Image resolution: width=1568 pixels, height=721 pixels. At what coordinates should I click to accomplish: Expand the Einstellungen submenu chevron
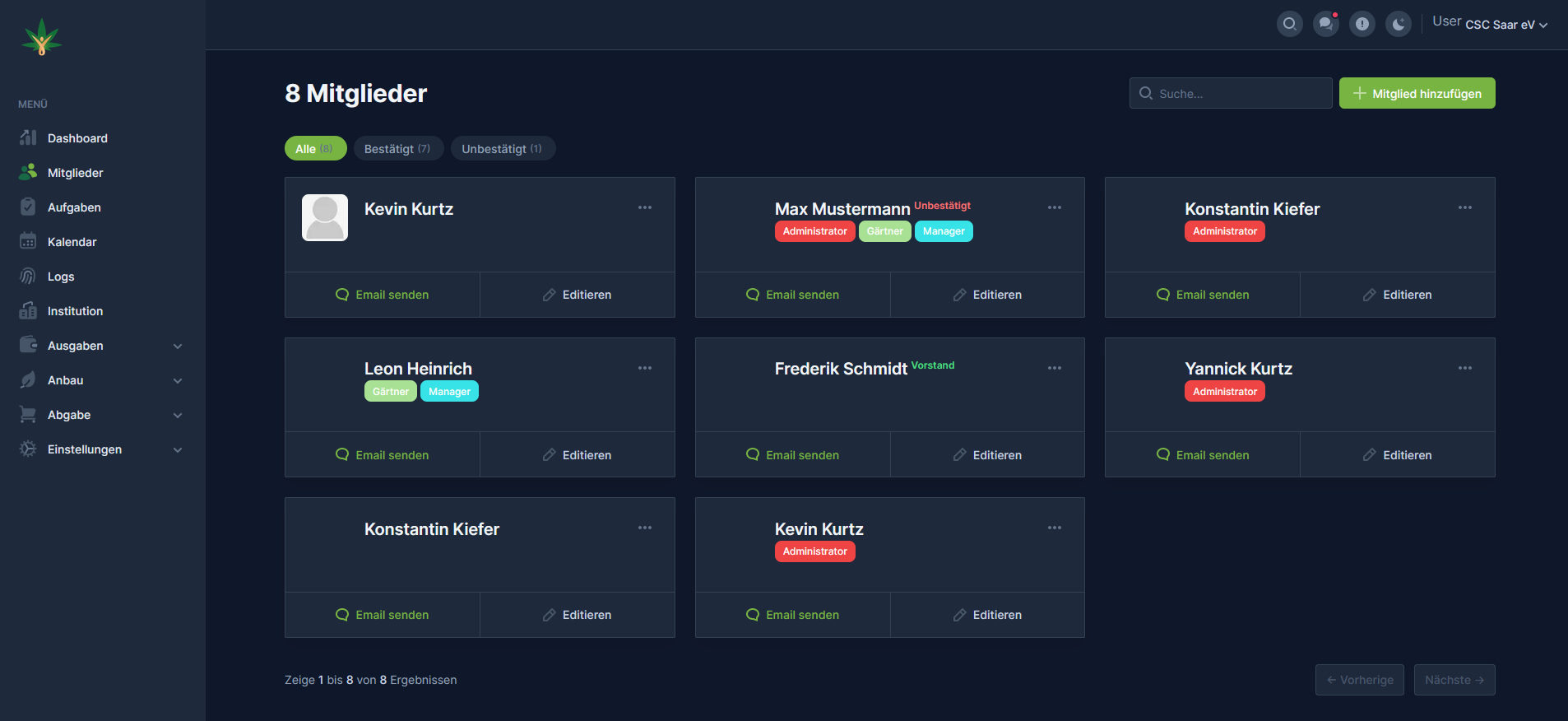point(178,450)
